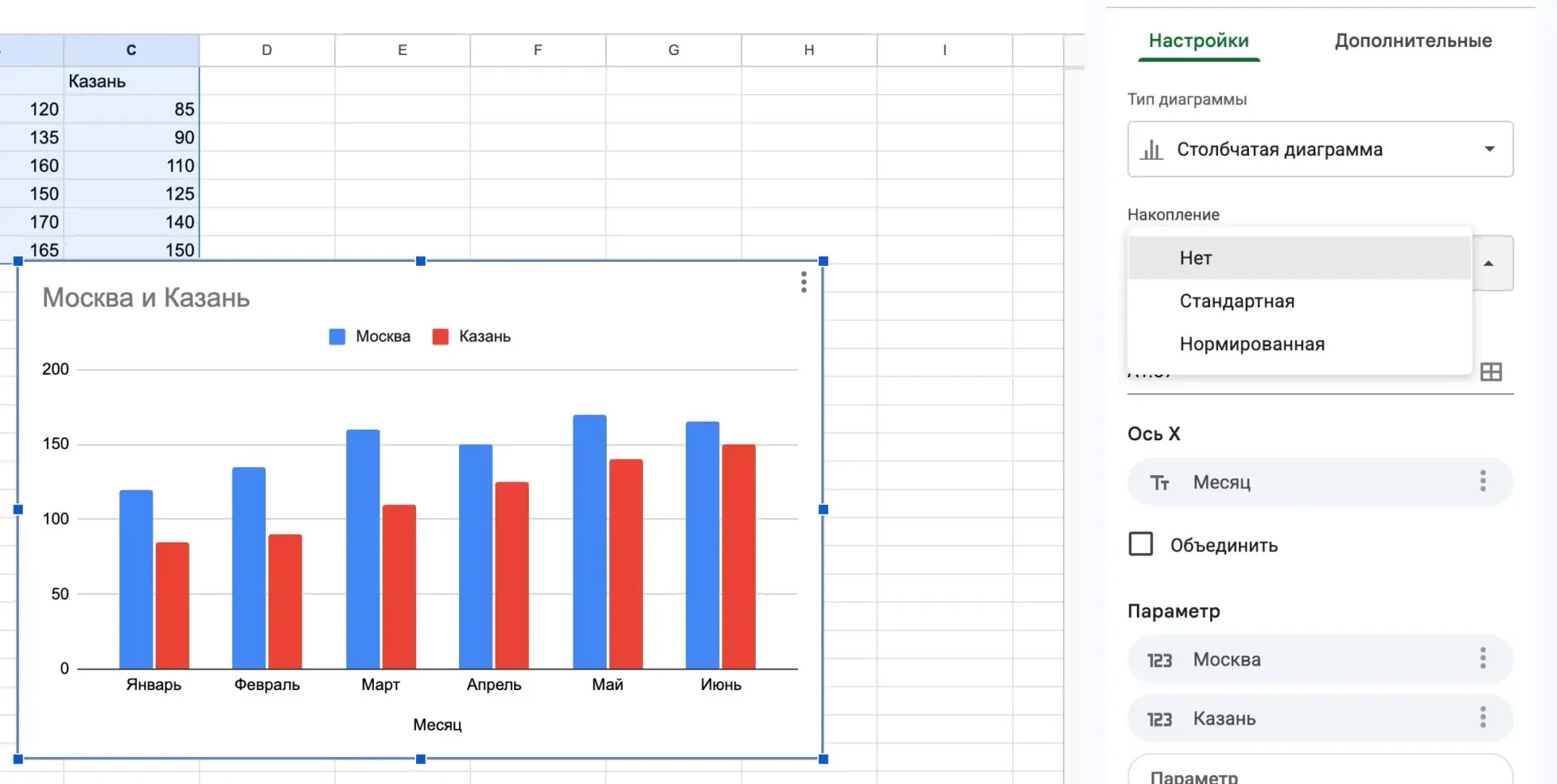1557x784 pixels.
Task: Click the blue Москва legend color square
Action: pyautogui.click(x=337, y=336)
